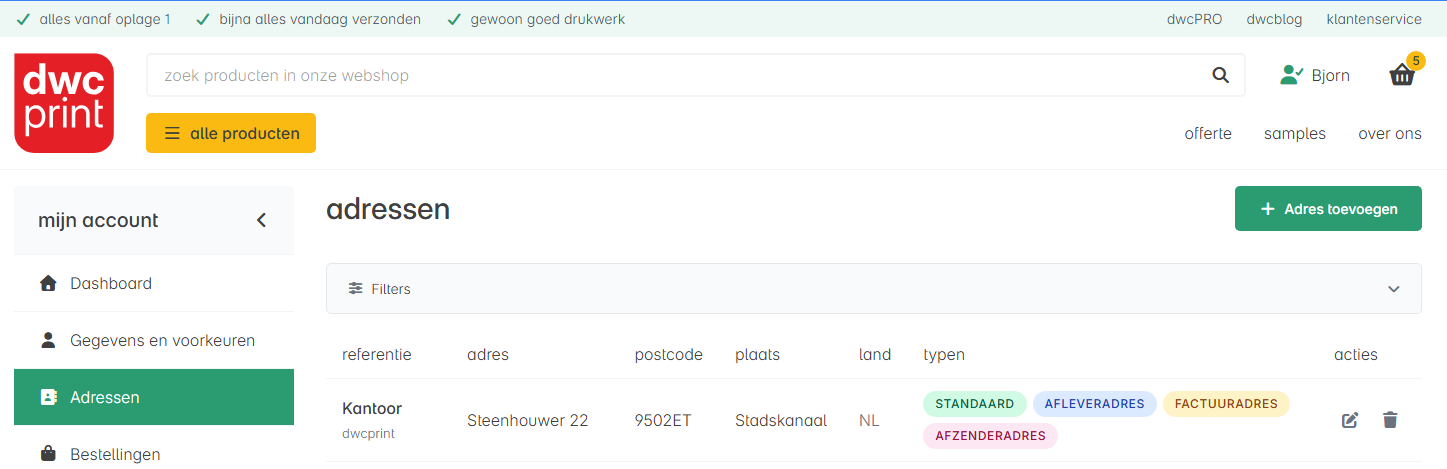The height and width of the screenshot is (469, 1447).
Task: Click the search magnifier icon
Action: [1220, 75]
